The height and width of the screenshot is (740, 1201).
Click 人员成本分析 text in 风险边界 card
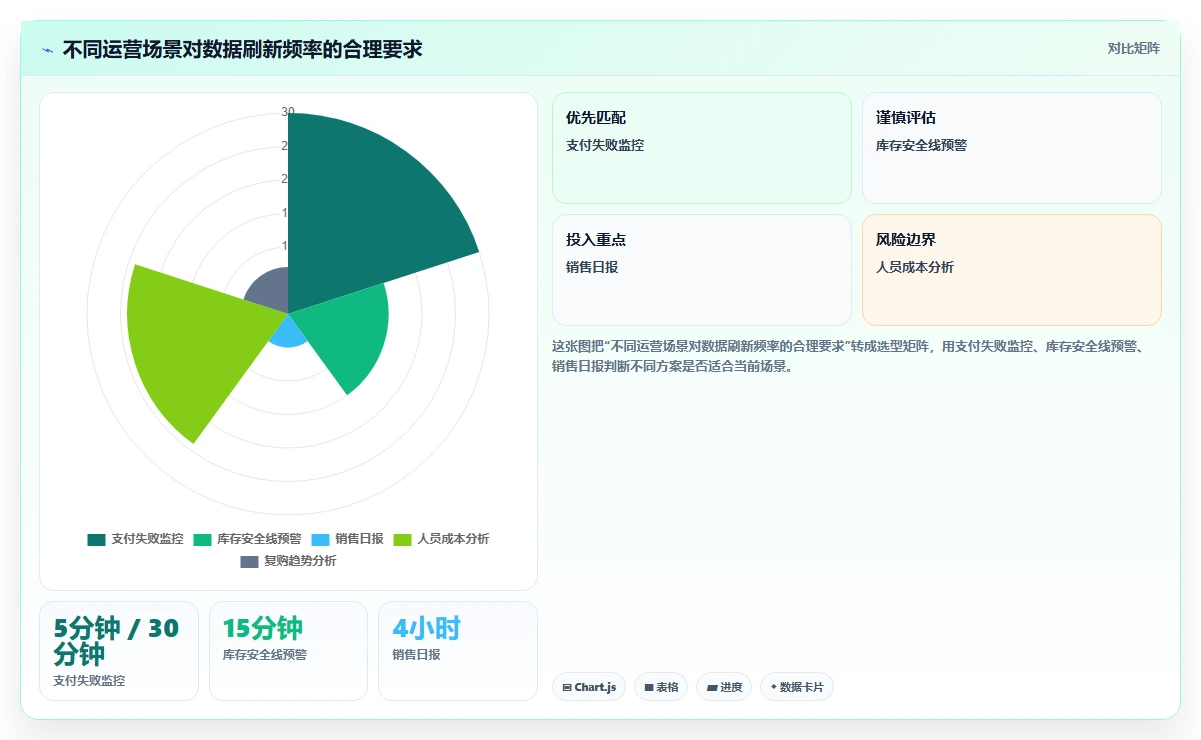click(915, 267)
